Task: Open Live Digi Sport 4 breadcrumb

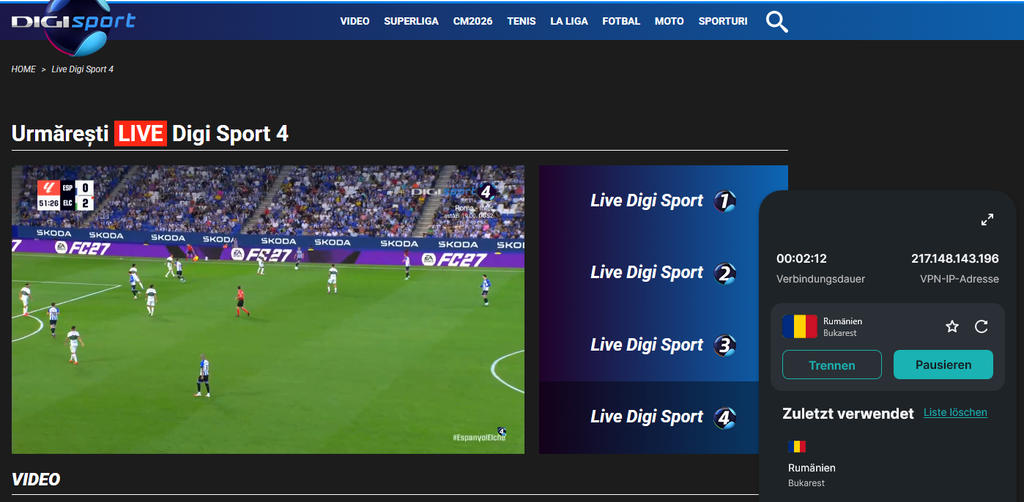Action: 82,69
